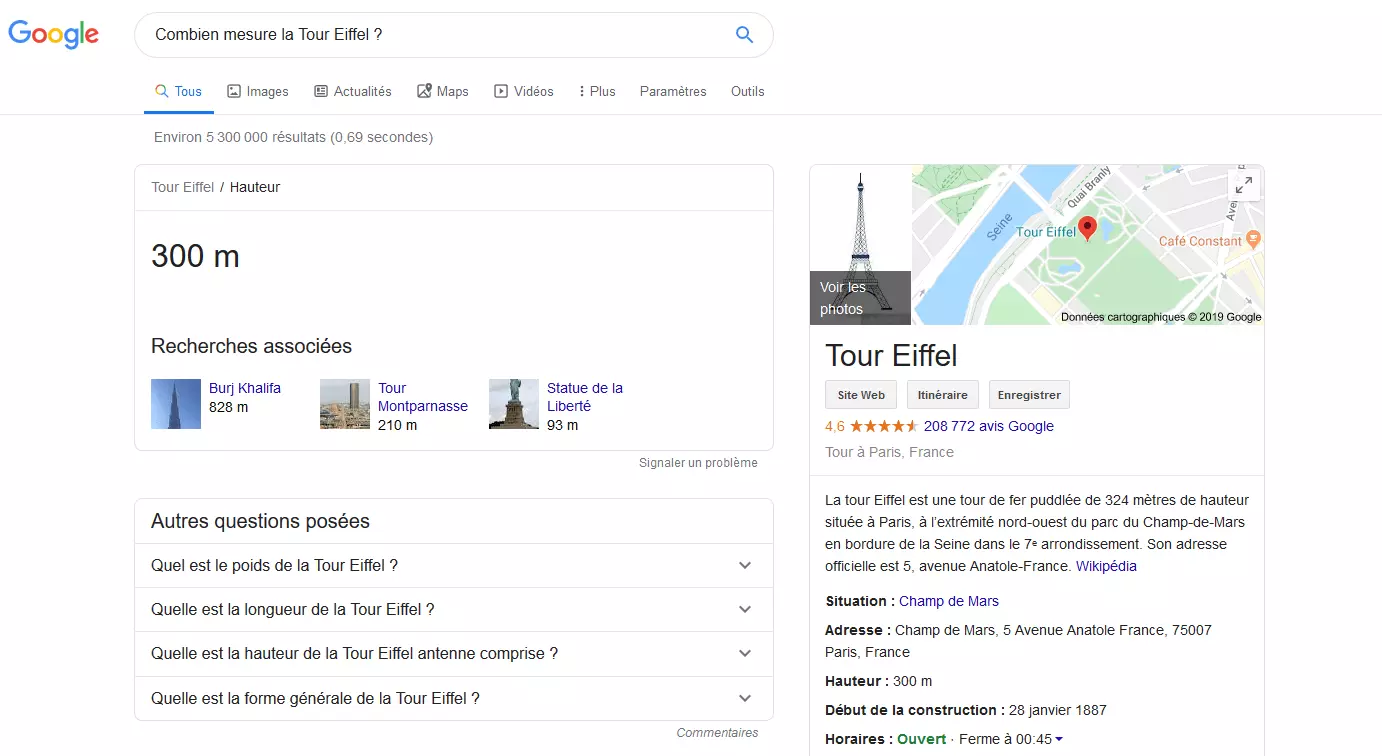1382x756 pixels.
Task: Expand question about hauteur antenne comprise
Action: pos(454,653)
